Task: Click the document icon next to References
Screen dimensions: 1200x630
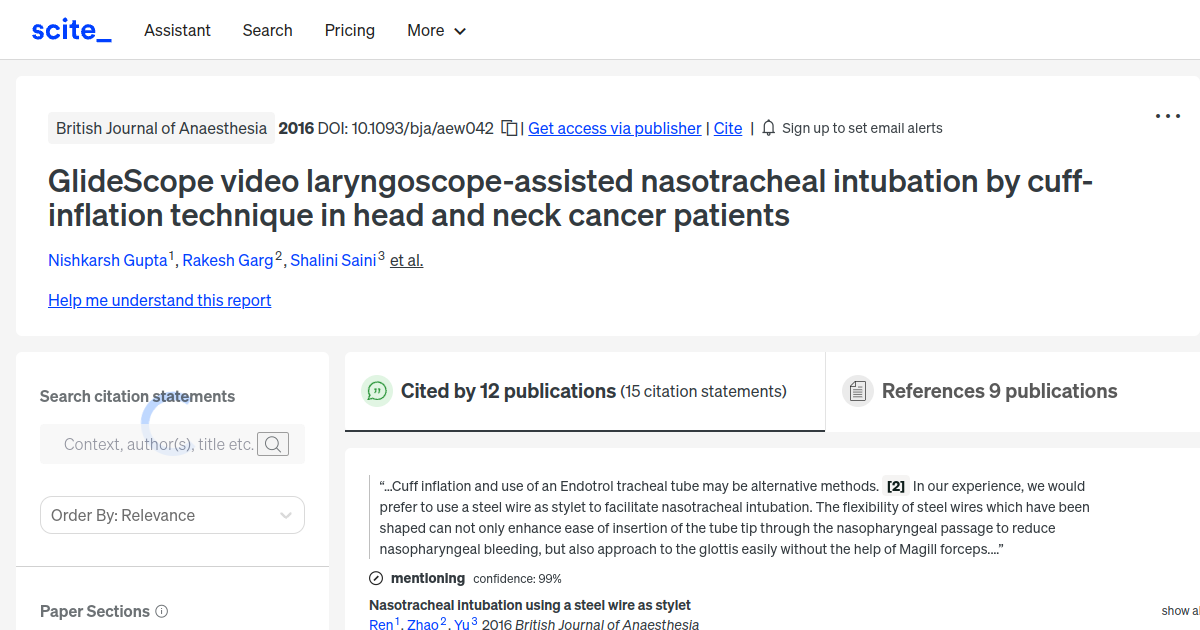Action: click(858, 390)
